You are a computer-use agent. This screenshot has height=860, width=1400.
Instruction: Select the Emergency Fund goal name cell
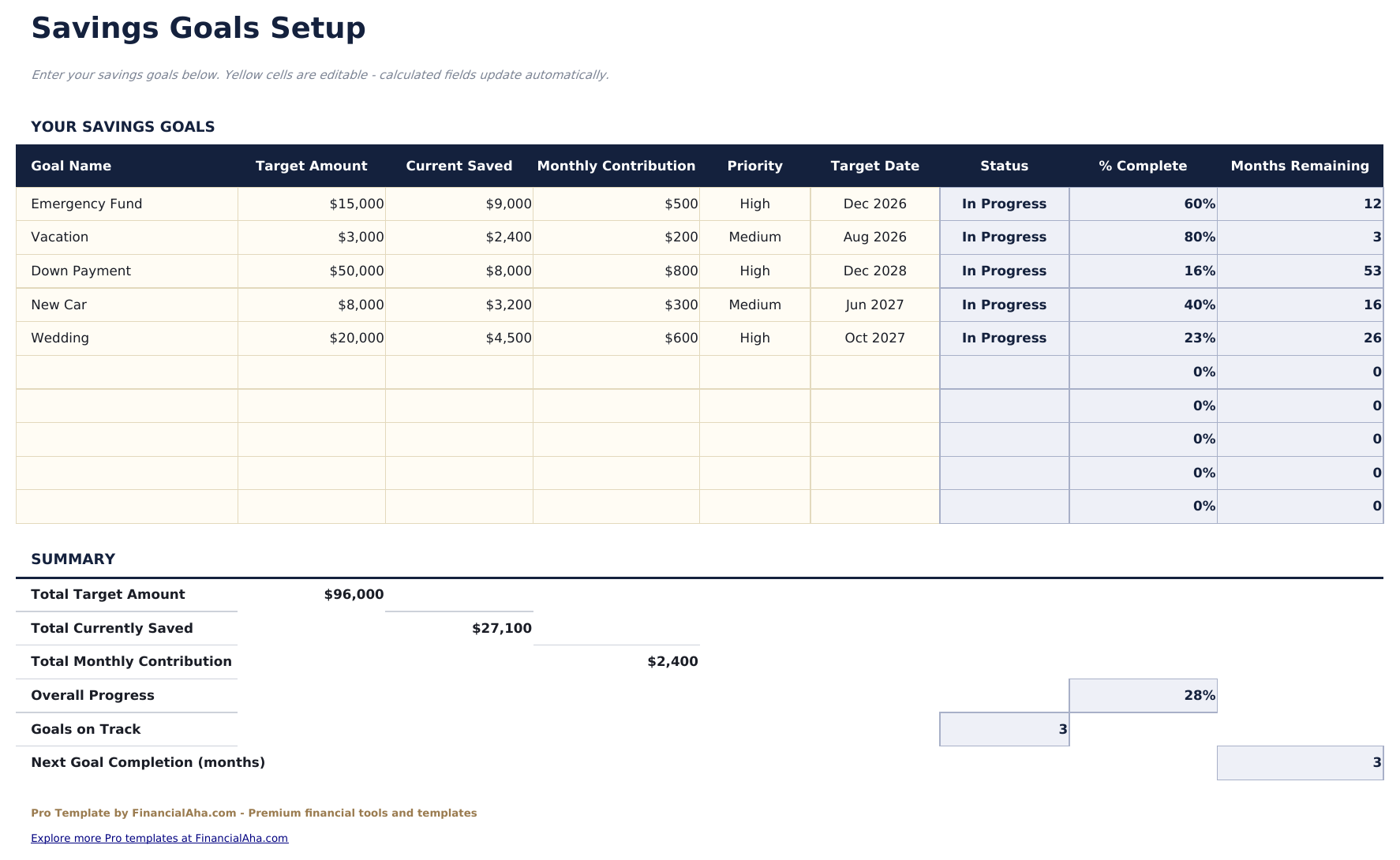[x=87, y=204]
